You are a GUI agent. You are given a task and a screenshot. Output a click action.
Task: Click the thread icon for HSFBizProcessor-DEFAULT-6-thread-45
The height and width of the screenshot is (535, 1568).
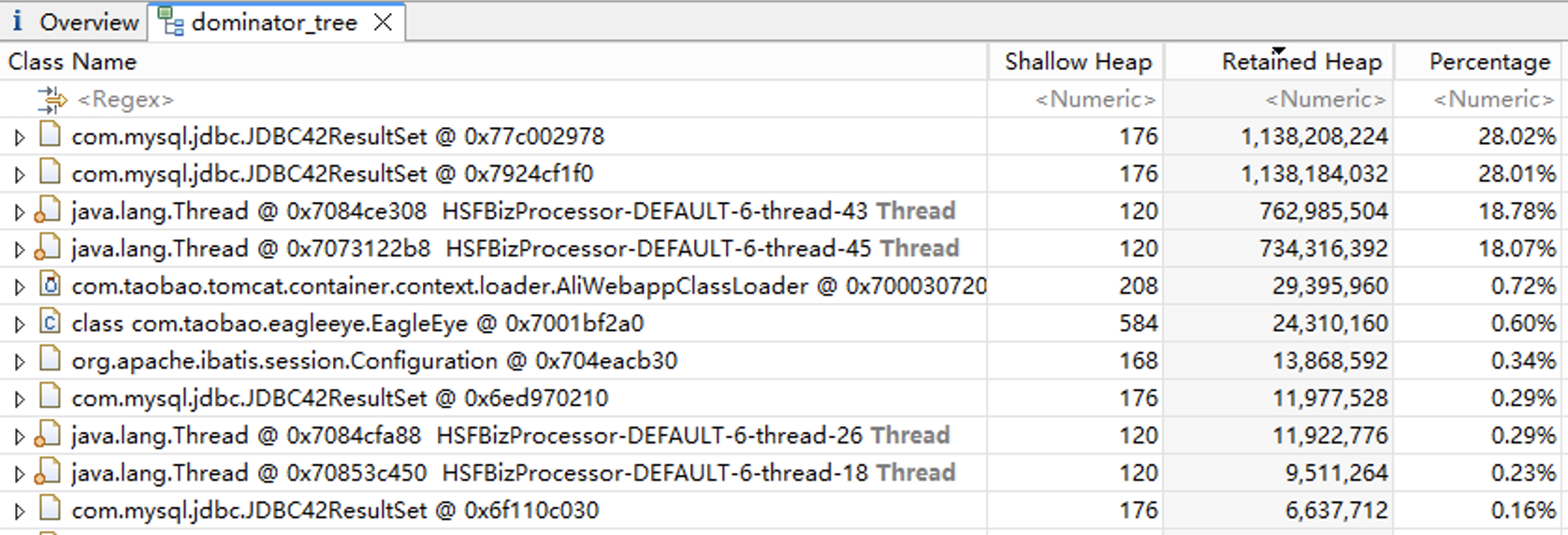click(x=48, y=249)
